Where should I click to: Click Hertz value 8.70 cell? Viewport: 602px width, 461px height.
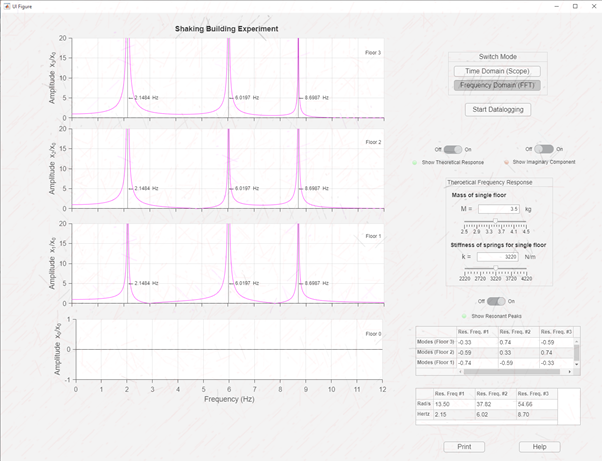pos(537,415)
